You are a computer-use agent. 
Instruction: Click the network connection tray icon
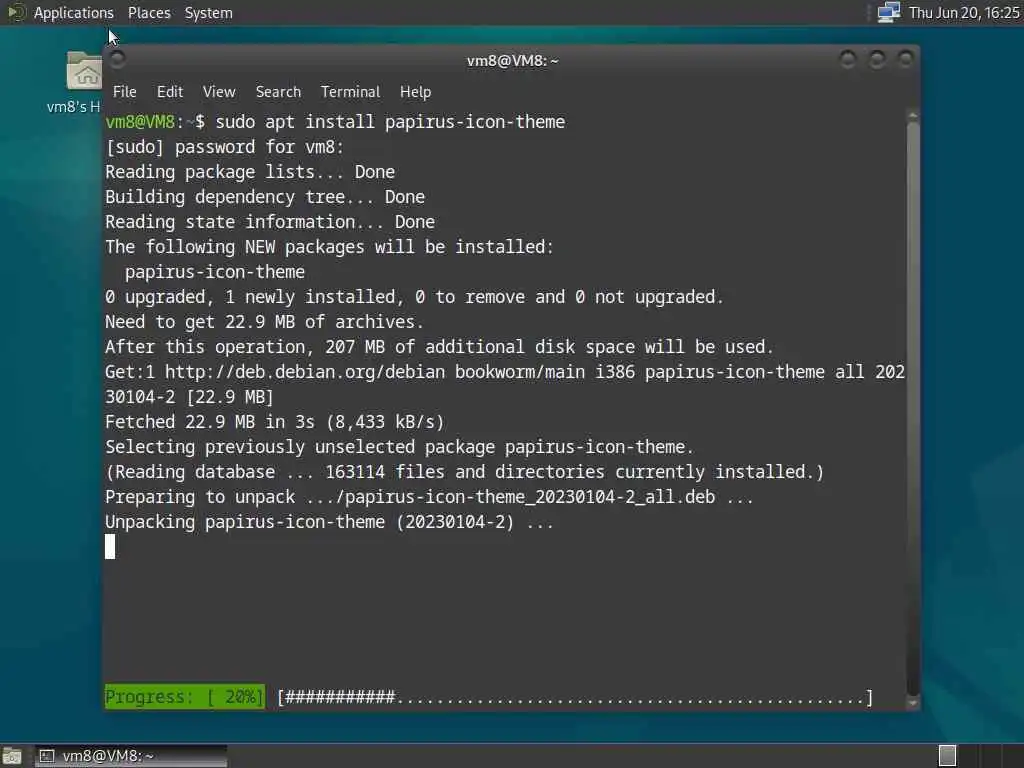click(888, 12)
